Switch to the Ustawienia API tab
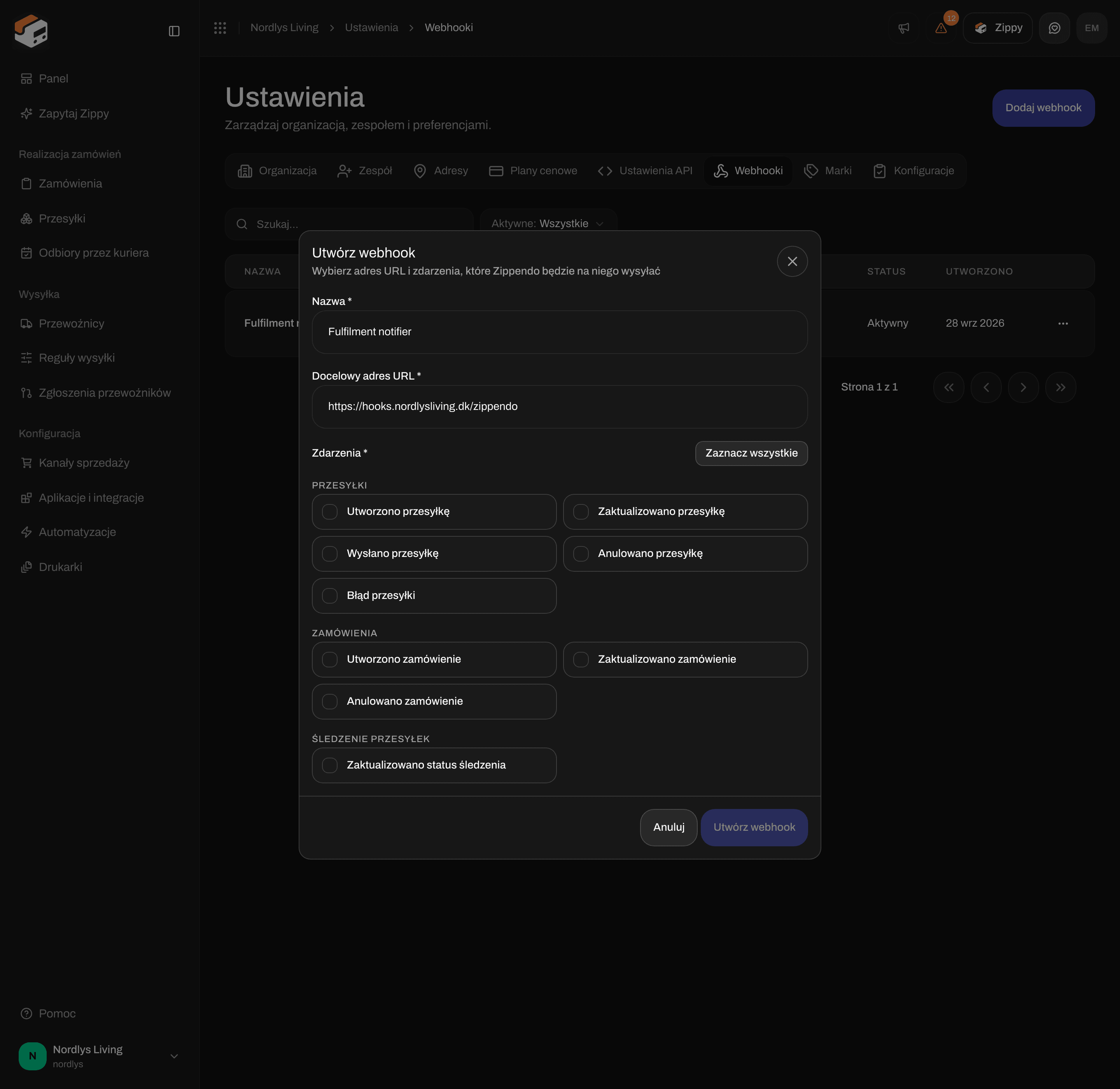The image size is (1120, 1089). click(645, 171)
